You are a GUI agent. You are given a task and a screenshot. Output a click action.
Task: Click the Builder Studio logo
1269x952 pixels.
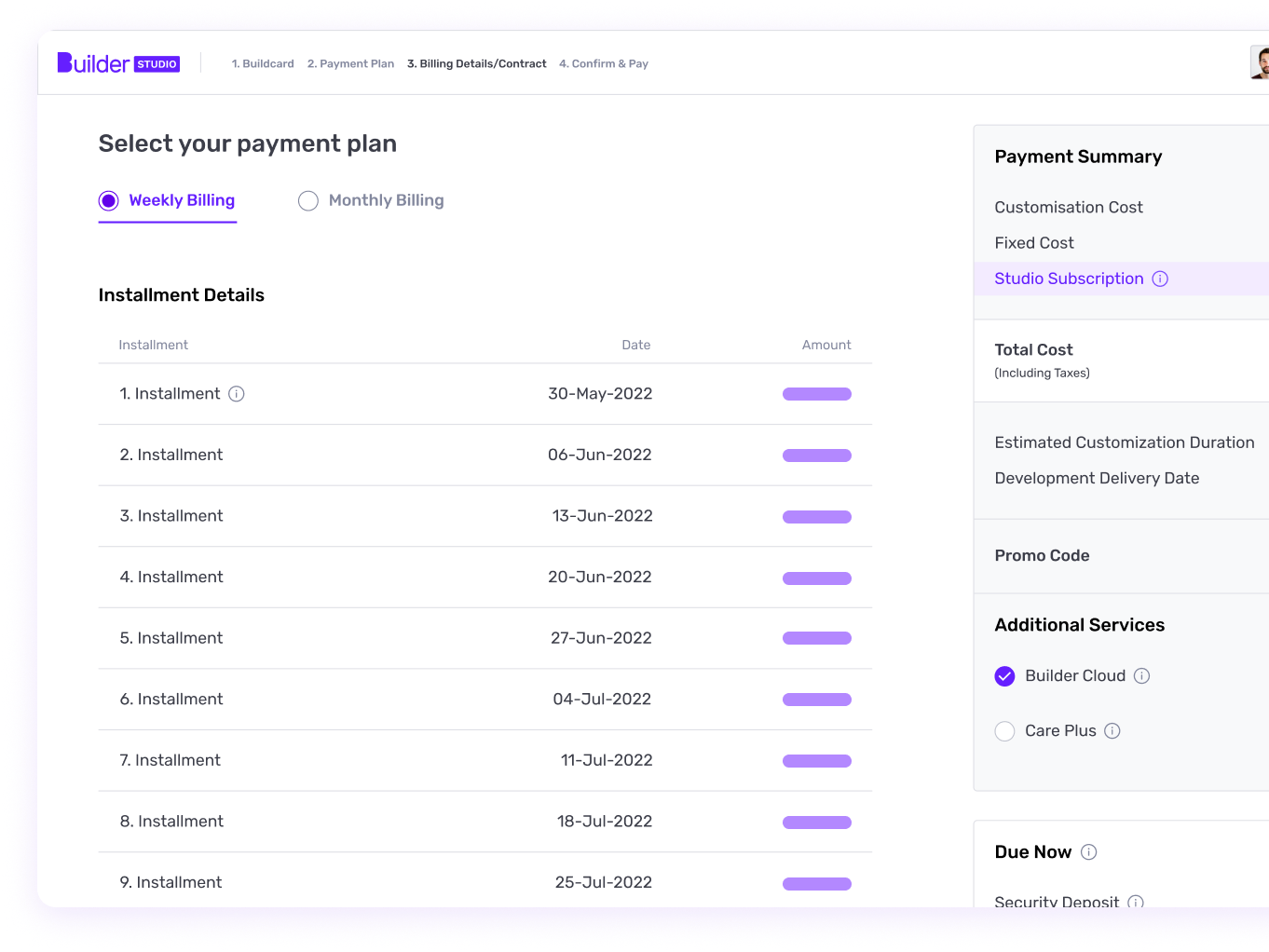pos(117,62)
